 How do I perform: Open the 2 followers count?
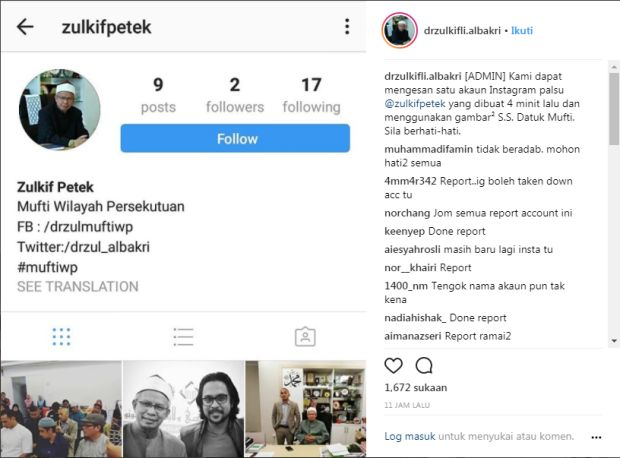[235, 95]
